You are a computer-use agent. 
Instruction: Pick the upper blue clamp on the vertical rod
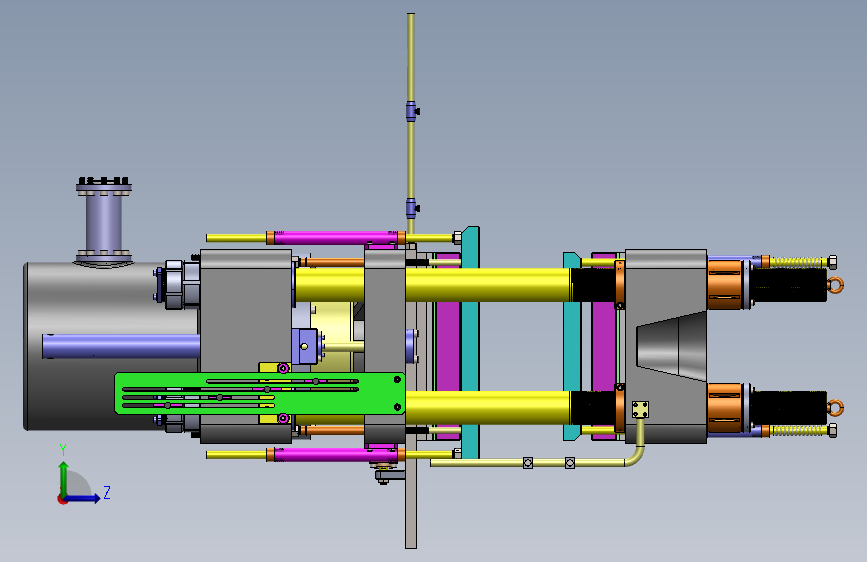tap(412, 111)
